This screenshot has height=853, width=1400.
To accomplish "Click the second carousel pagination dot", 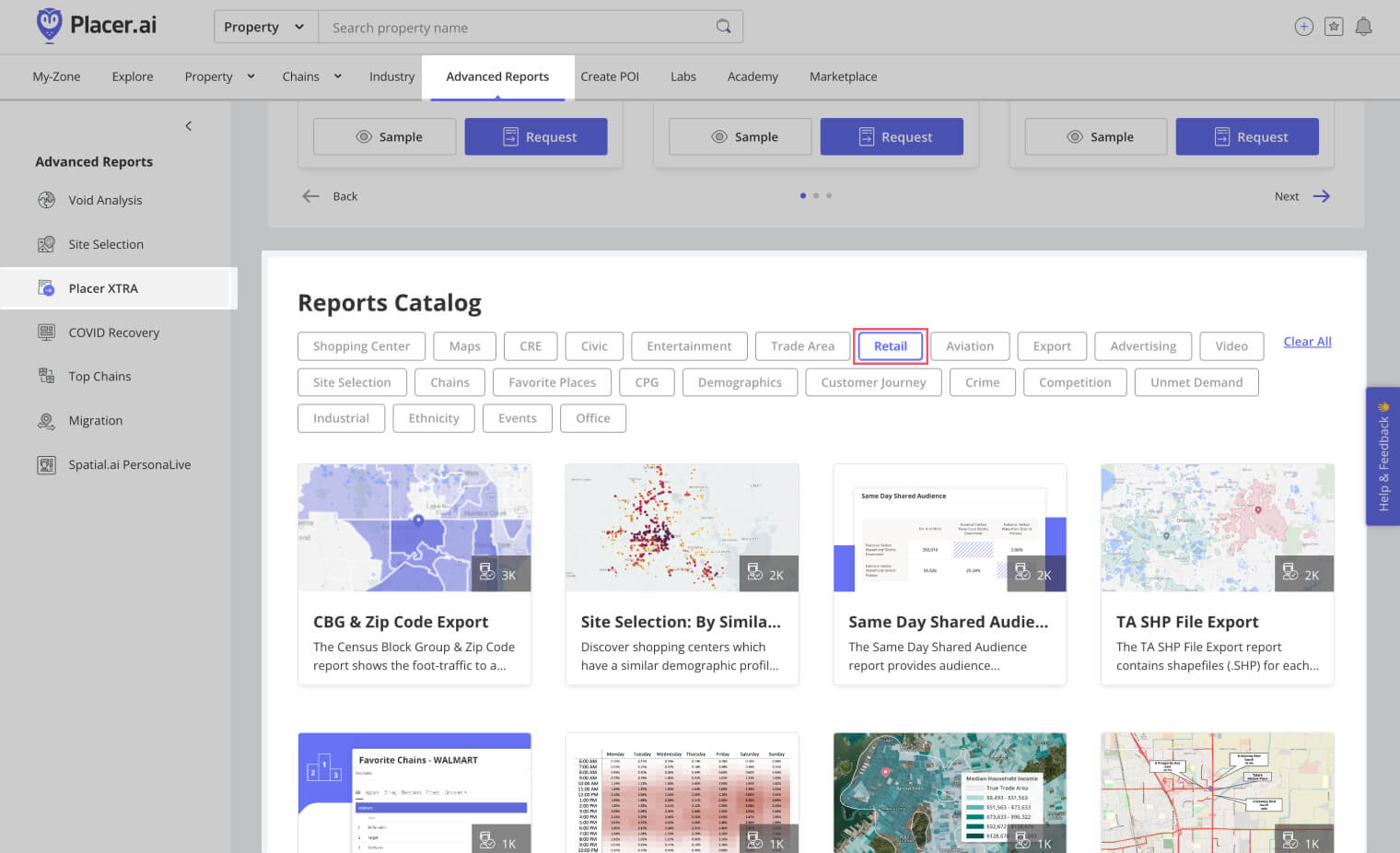I will [x=816, y=195].
